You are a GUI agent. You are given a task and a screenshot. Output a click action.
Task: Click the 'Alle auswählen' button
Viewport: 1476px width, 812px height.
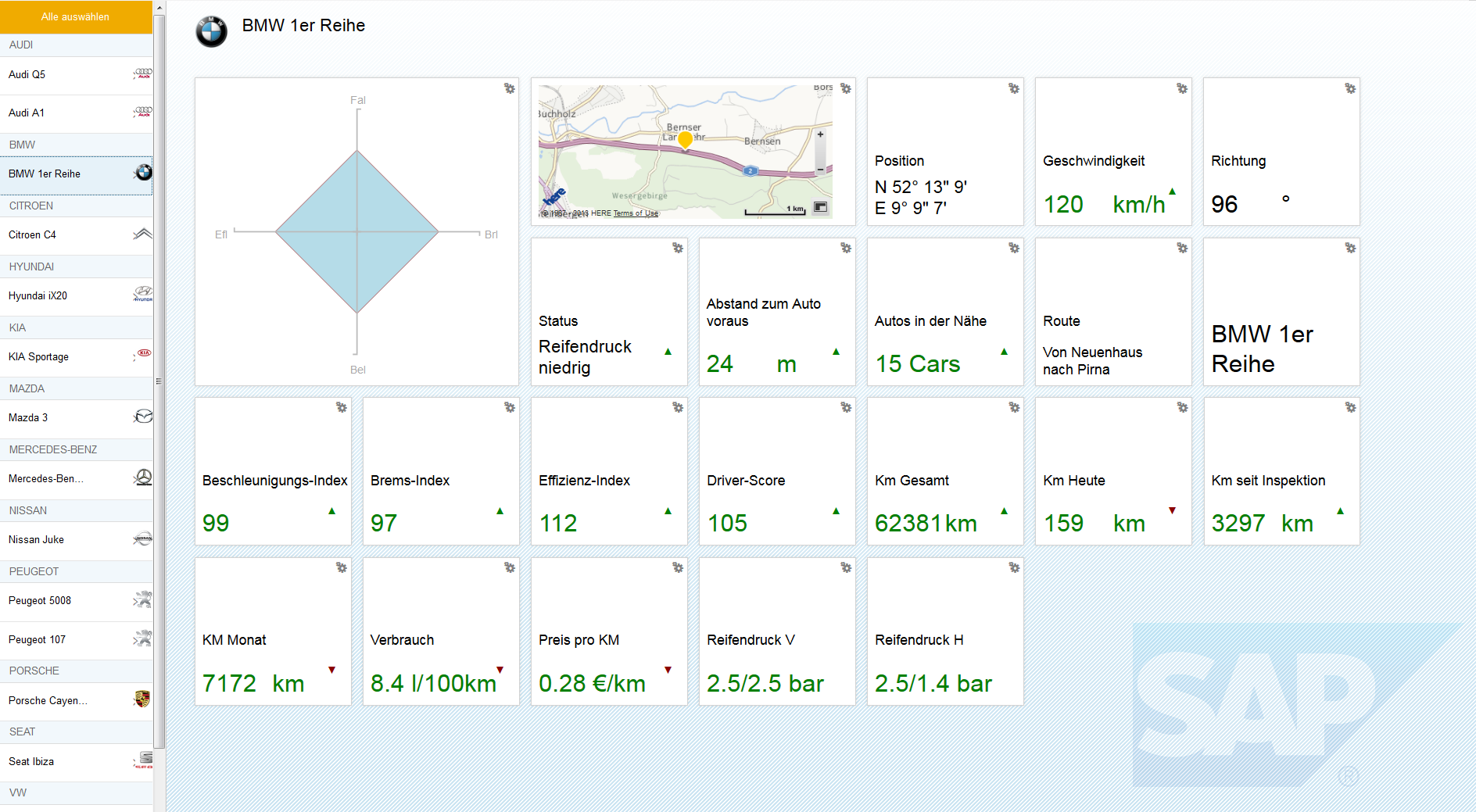point(76,16)
